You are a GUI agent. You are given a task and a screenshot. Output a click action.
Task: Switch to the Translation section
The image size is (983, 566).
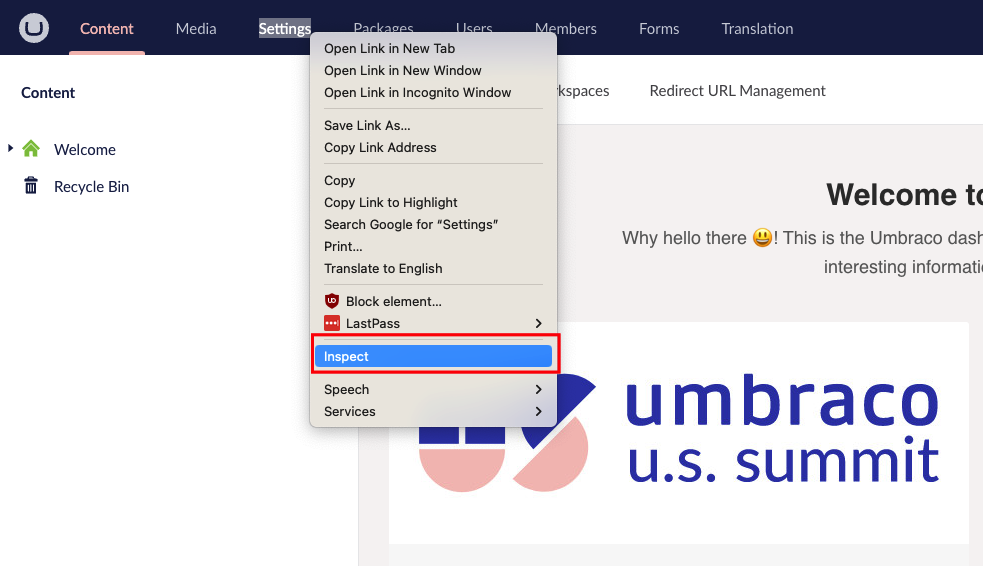click(757, 29)
